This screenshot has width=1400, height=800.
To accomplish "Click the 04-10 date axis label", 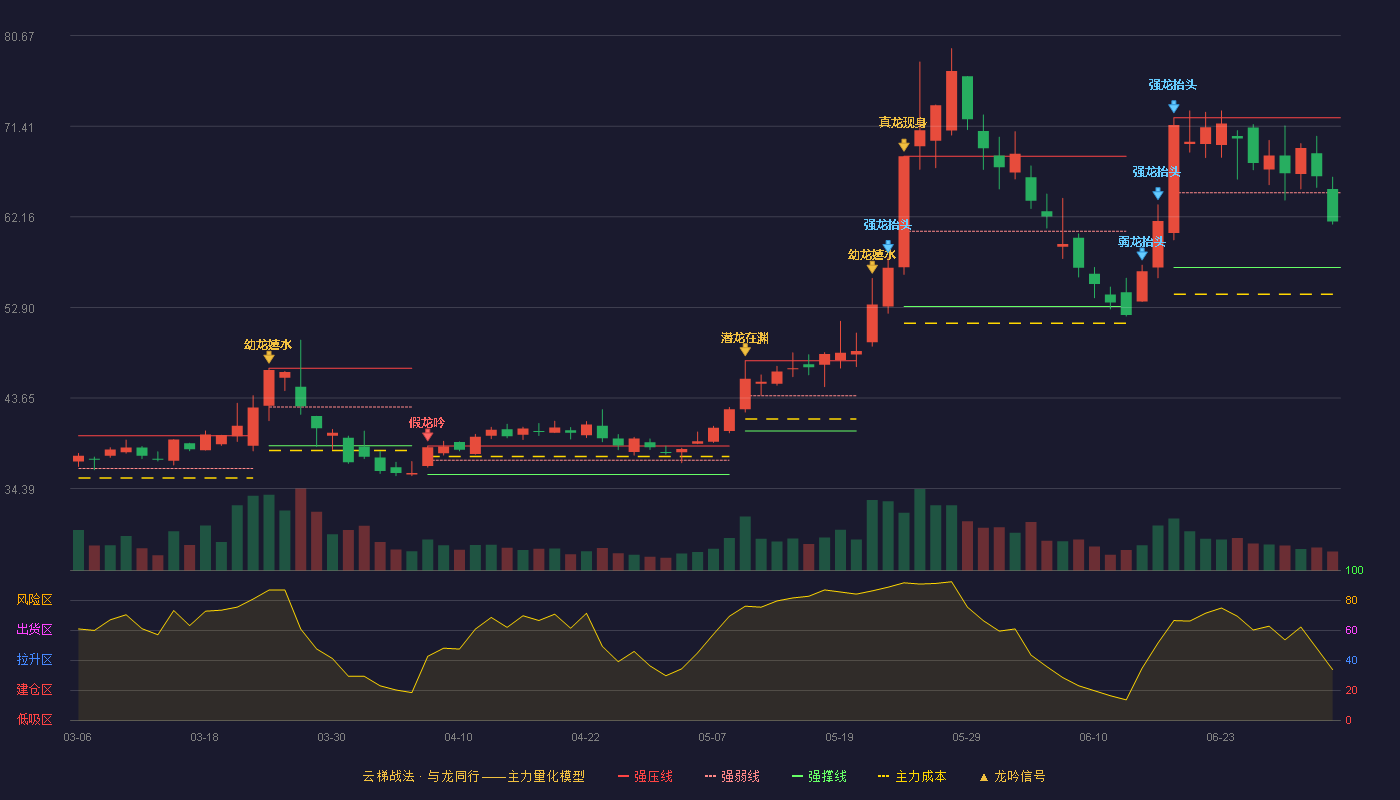I will [458, 737].
